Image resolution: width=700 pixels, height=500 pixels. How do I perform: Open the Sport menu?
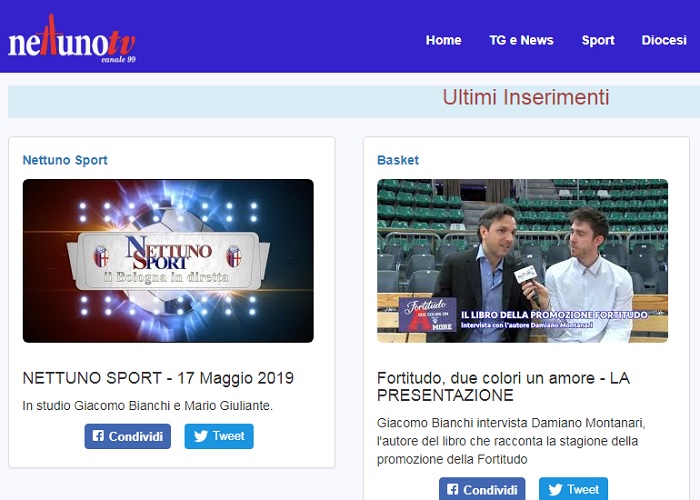(x=598, y=40)
